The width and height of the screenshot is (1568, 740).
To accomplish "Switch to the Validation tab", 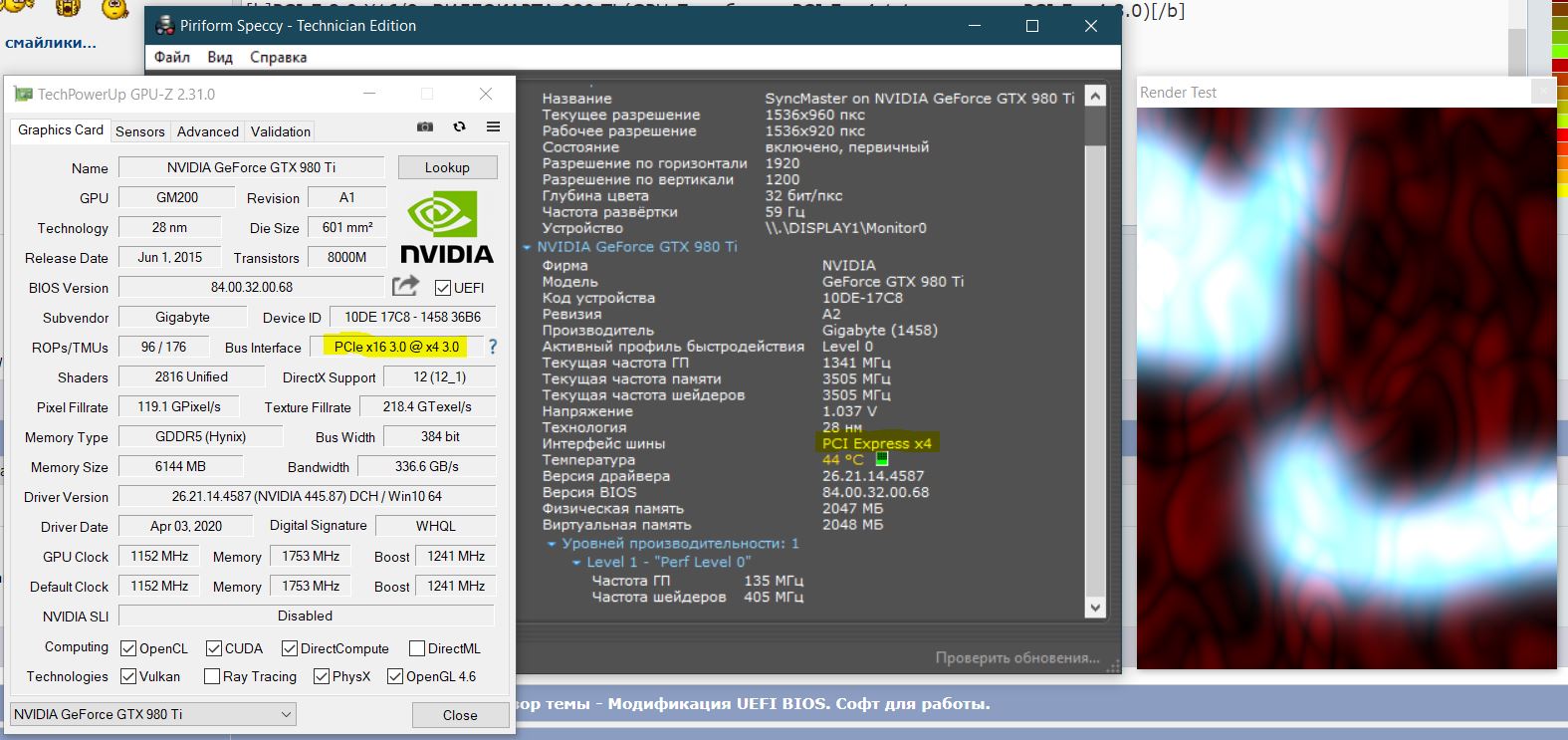I will pyautogui.click(x=281, y=131).
